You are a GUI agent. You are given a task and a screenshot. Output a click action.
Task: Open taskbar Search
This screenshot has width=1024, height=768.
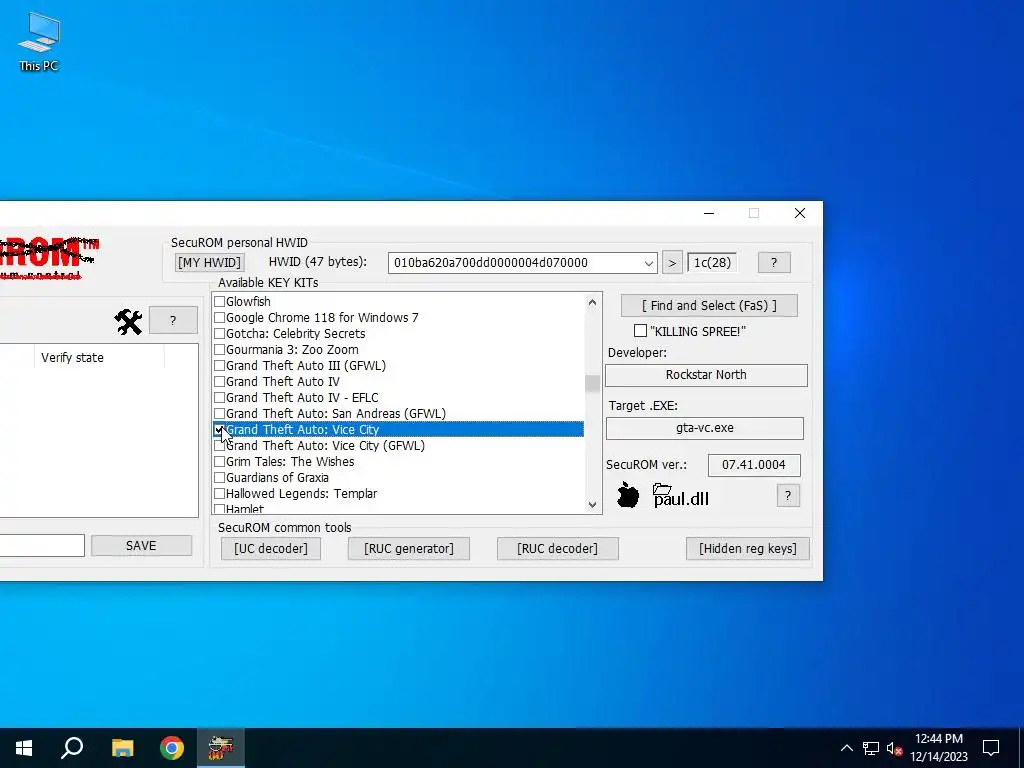[72, 748]
